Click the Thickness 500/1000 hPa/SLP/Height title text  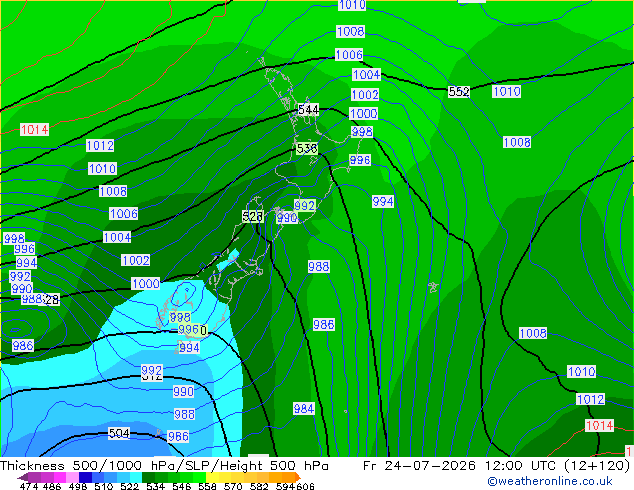point(164,466)
